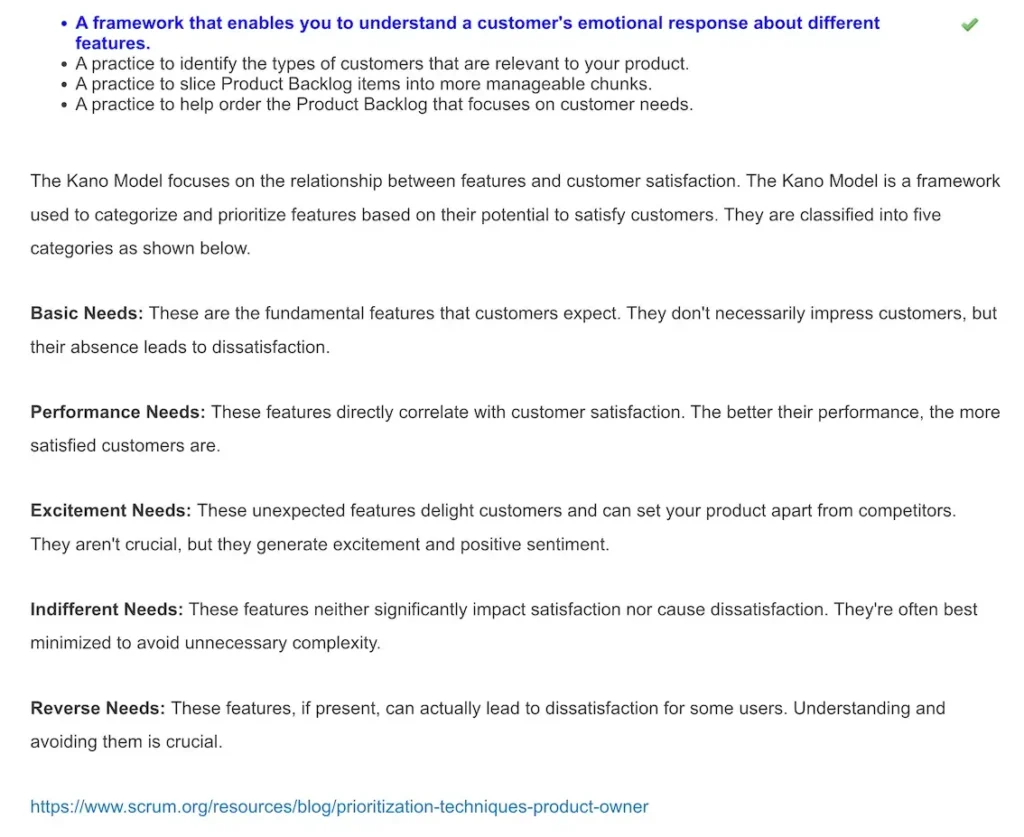Click the 'Excitement Needs:' heading
Screen dimensions: 1024x837
pyautogui.click(x=110, y=510)
